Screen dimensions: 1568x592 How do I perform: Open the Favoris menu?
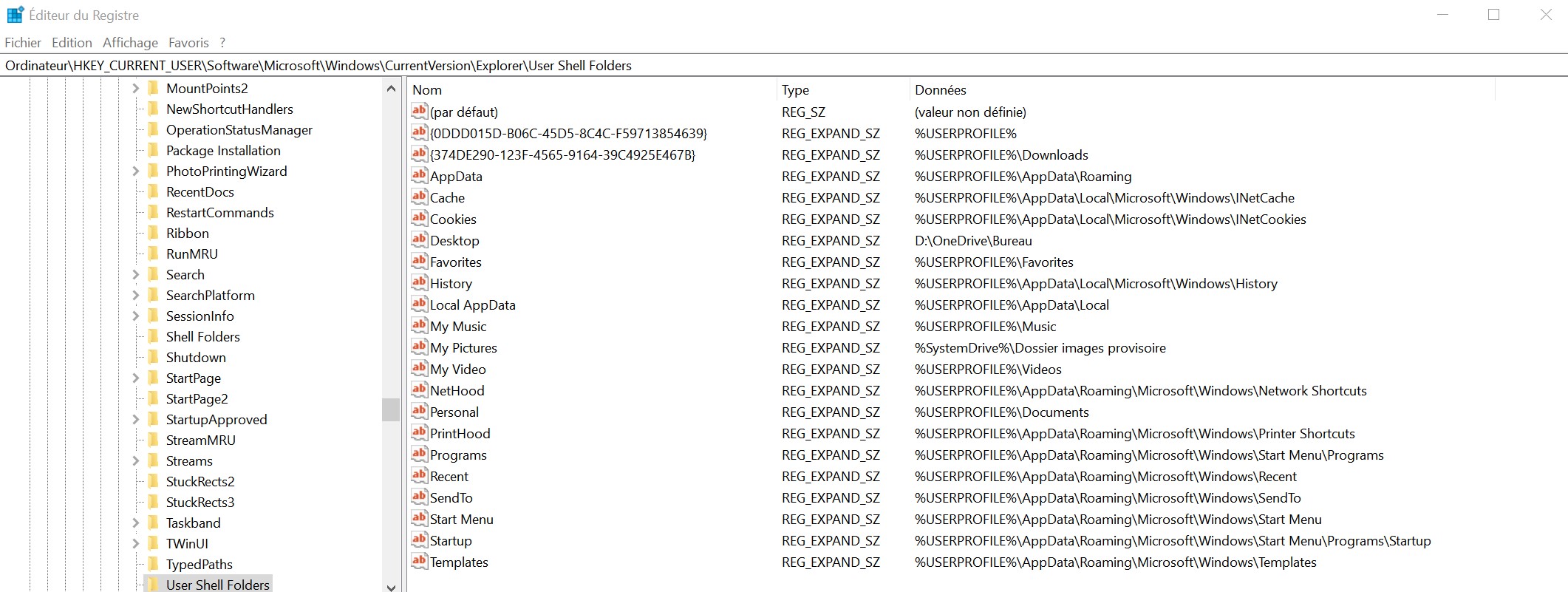pos(188,43)
